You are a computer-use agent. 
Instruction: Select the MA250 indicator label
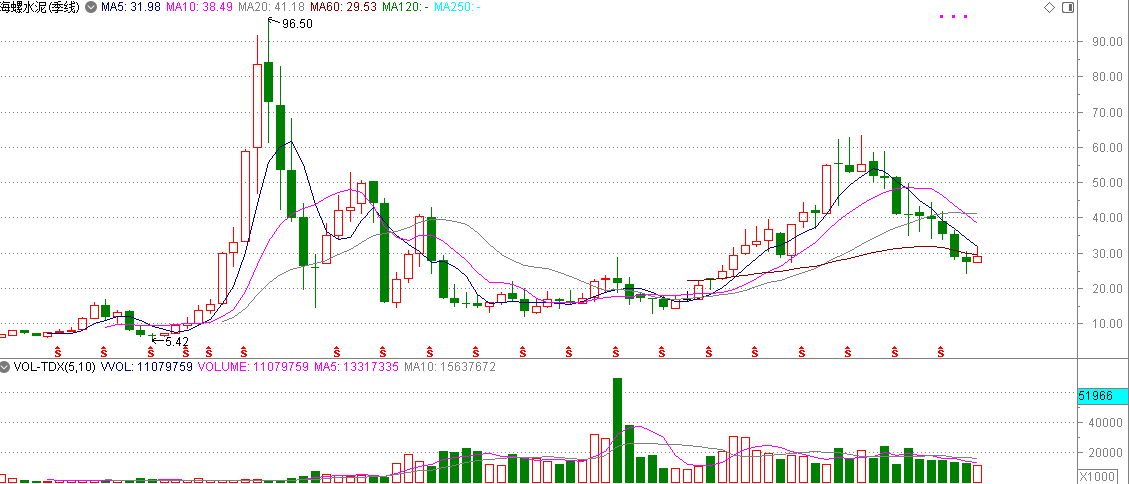point(459,7)
